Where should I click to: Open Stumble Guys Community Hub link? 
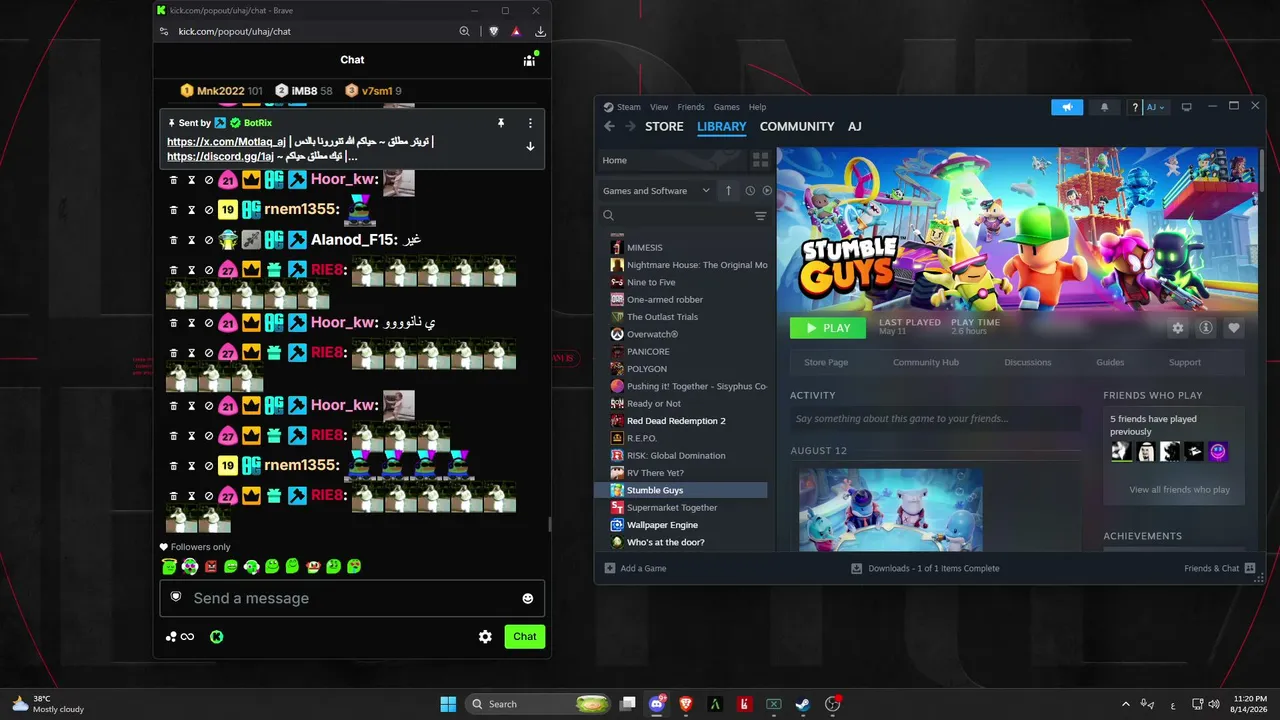[x=926, y=362]
